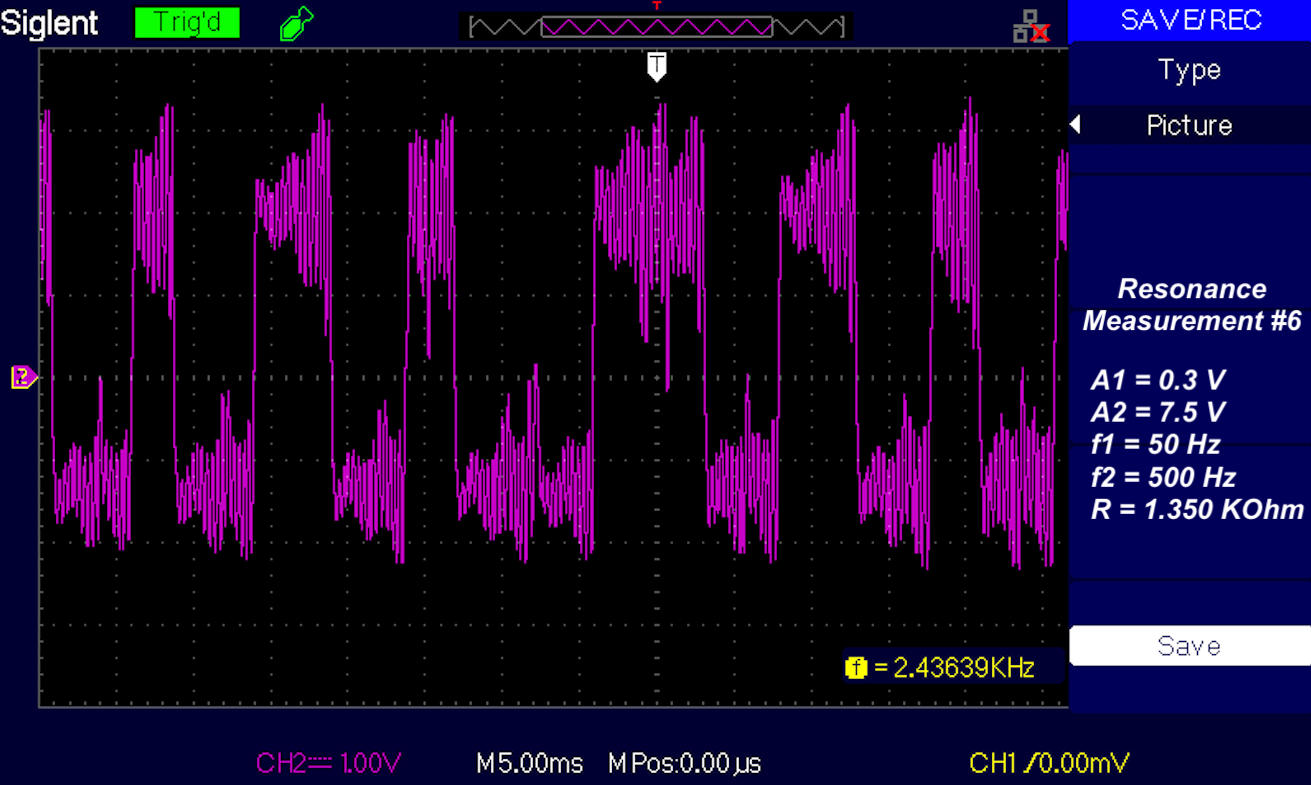Click the Save button
The height and width of the screenshot is (785, 1311).
[1190, 646]
